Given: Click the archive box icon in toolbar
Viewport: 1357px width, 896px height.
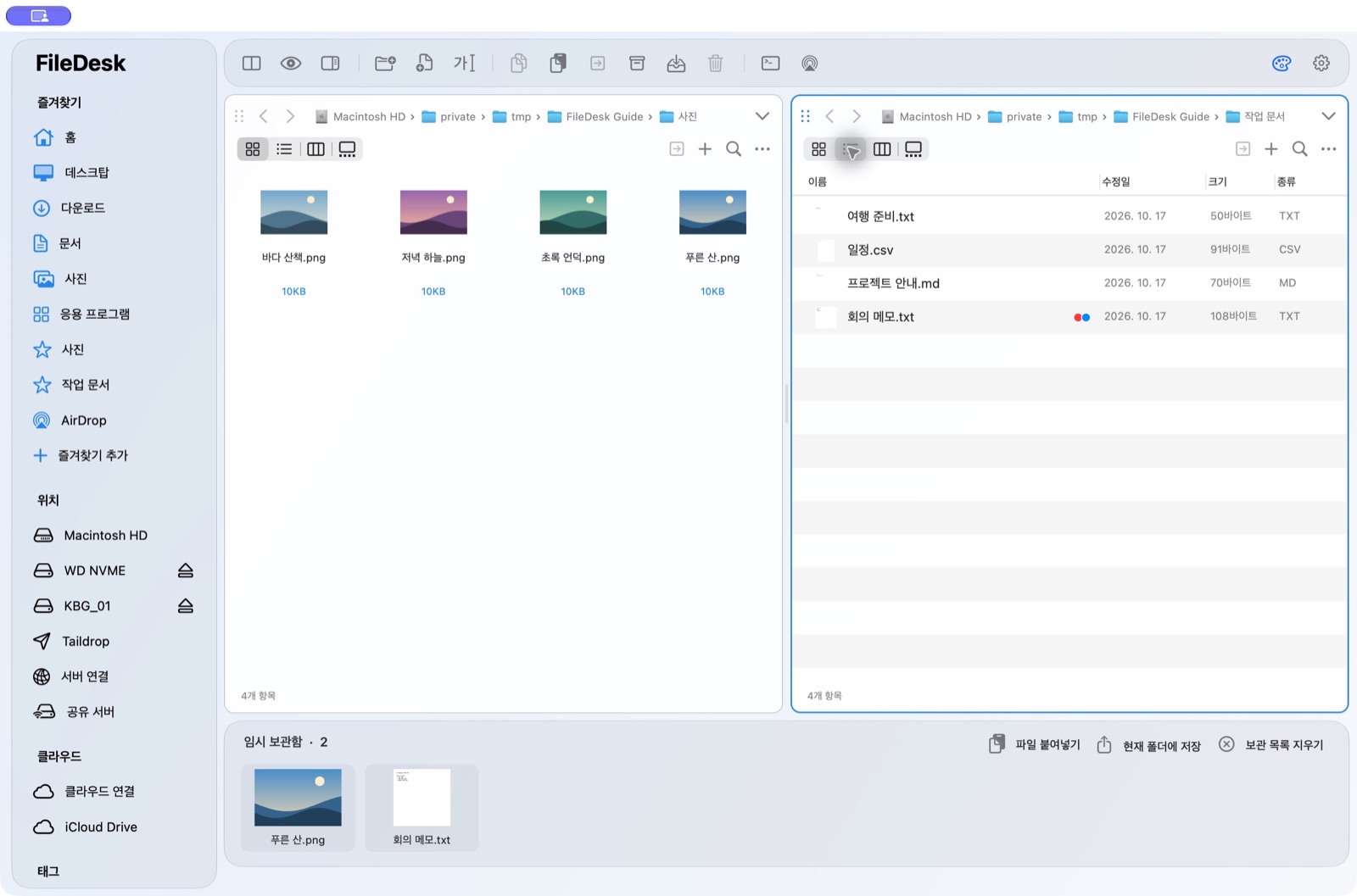Looking at the screenshot, I should tap(637, 64).
